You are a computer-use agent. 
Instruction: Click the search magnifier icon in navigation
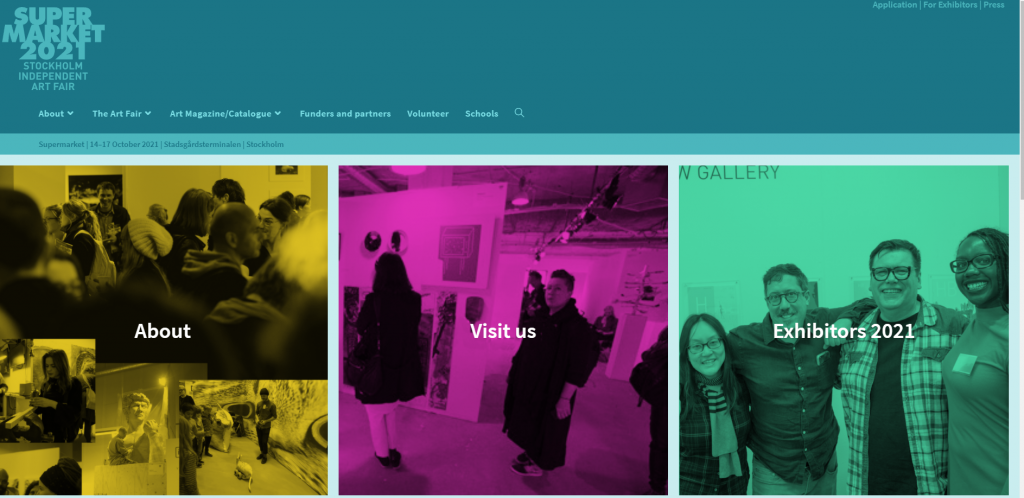click(x=519, y=113)
